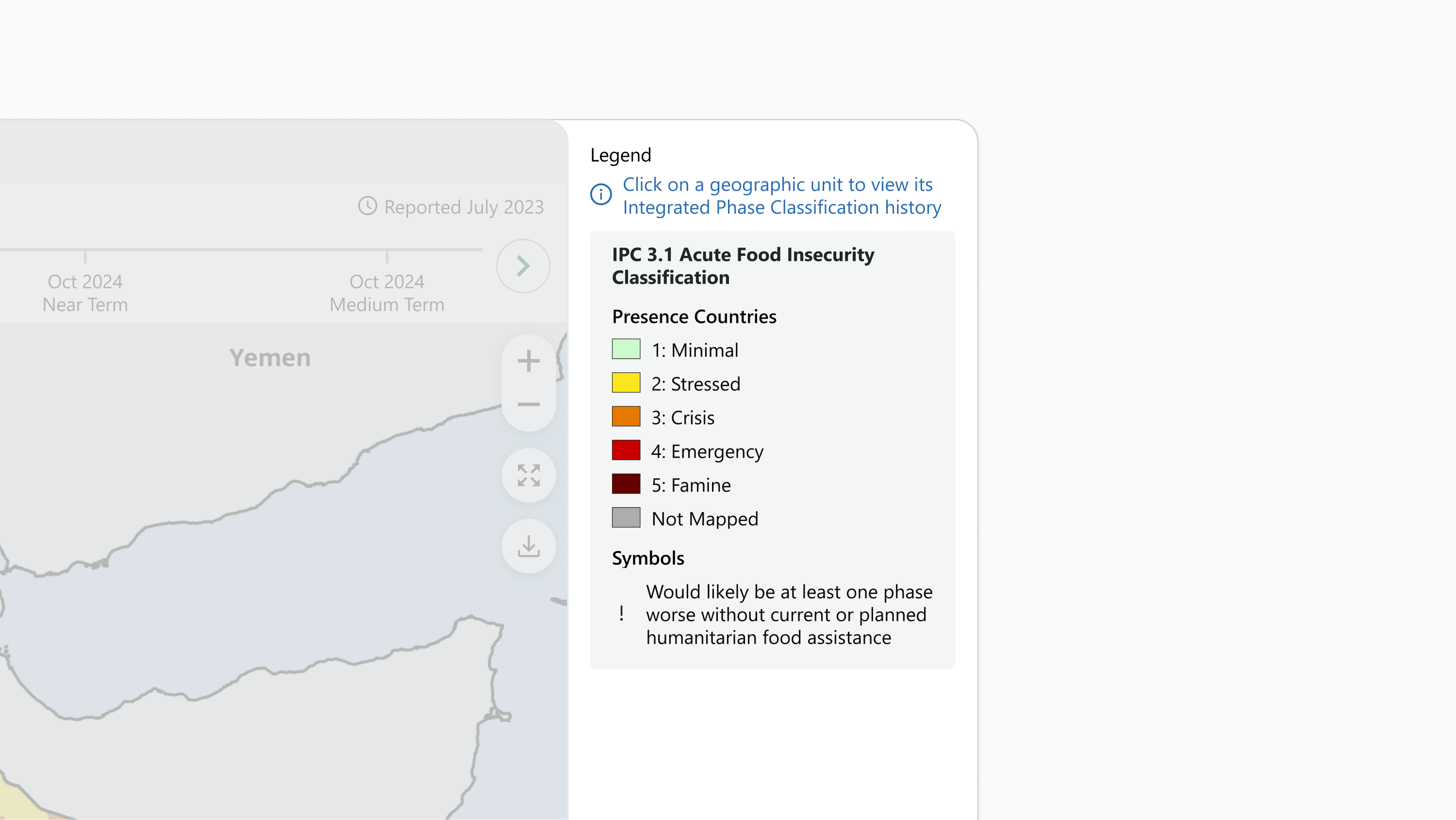The height and width of the screenshot is (820, 1456).
Task: Zoom out of the map
Action: 529,404
